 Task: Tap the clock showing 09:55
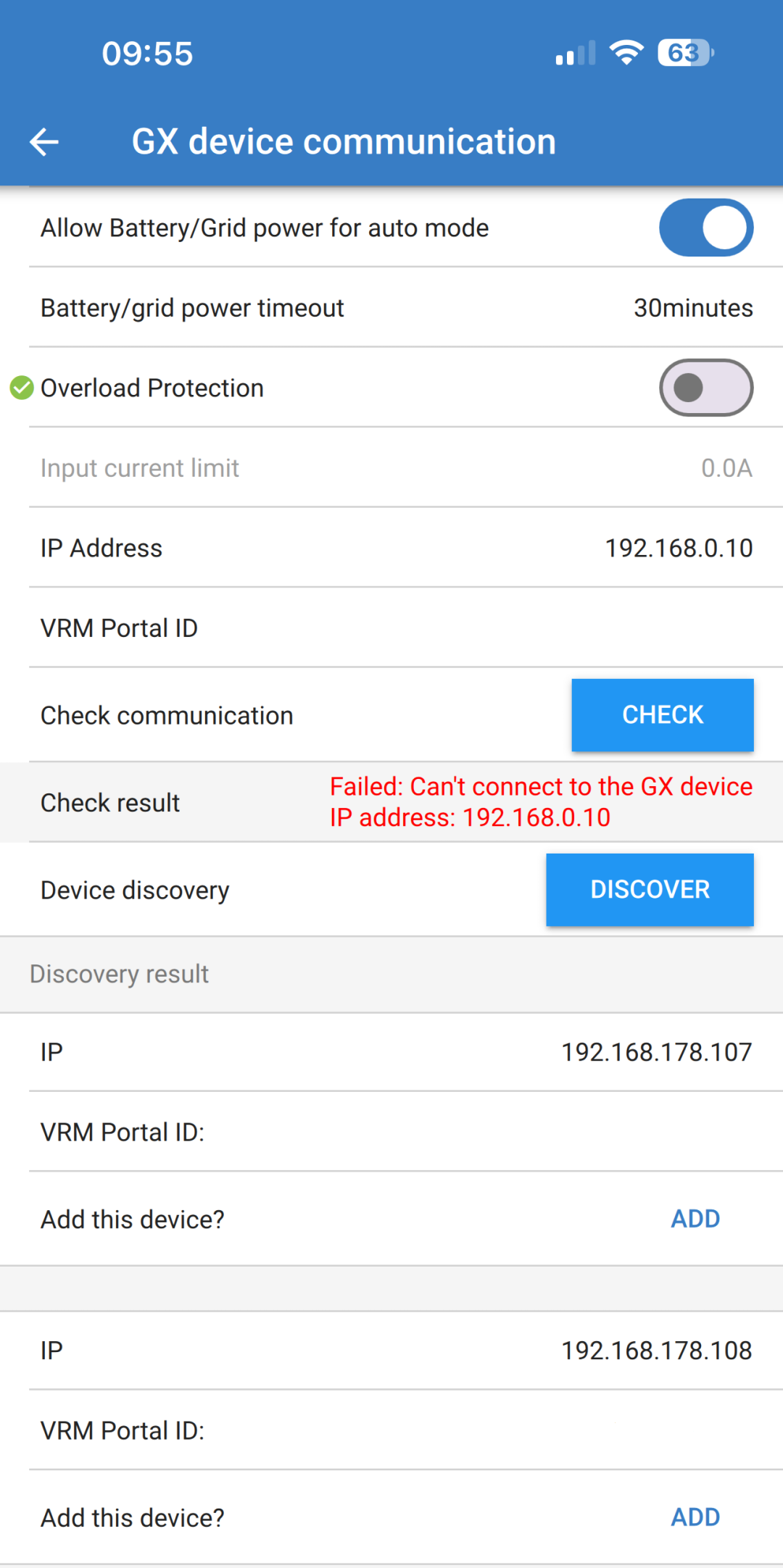(x=147, y=51)
